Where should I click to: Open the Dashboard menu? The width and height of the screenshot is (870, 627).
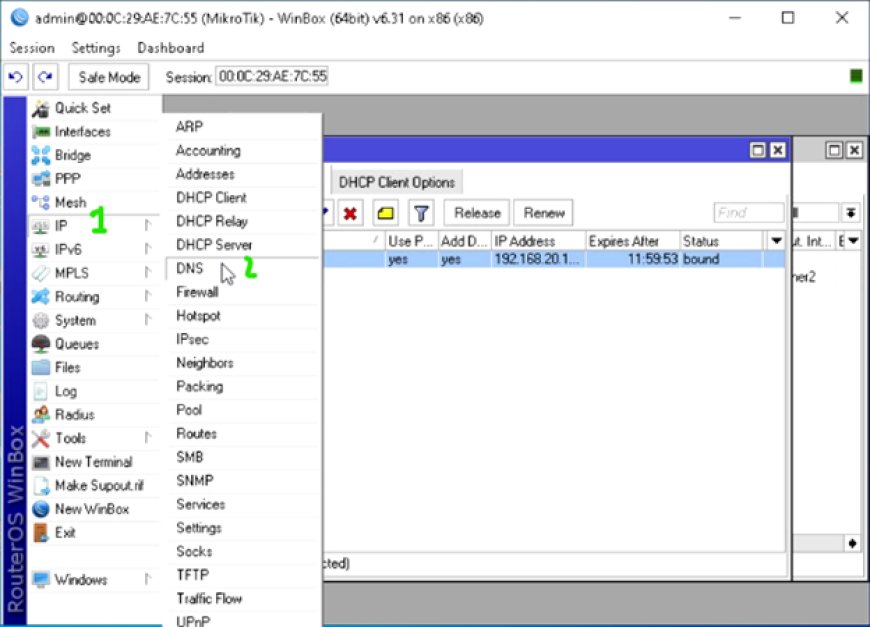[171, 48]
